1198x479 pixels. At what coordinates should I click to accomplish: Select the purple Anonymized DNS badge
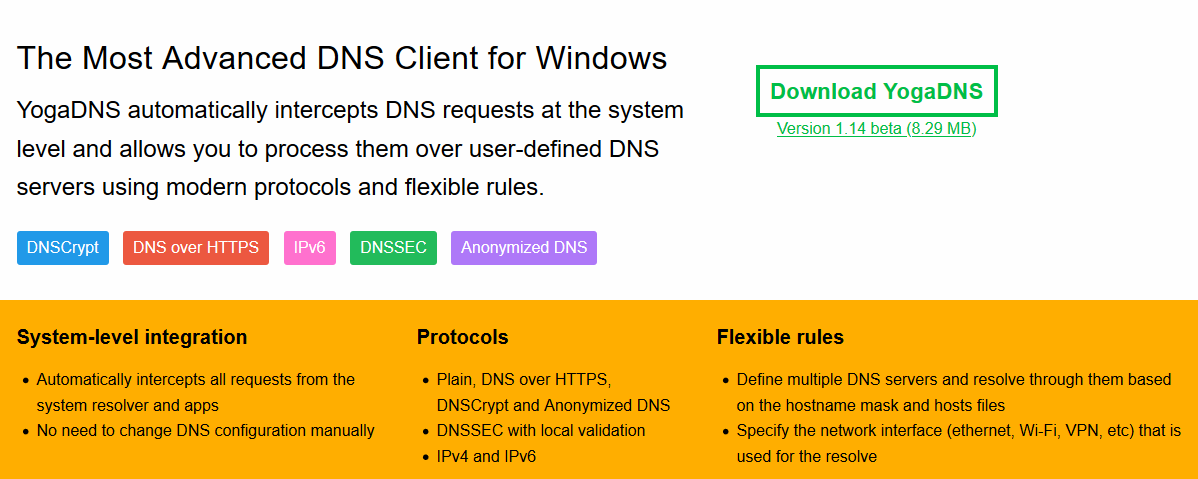tap(523, 248)
